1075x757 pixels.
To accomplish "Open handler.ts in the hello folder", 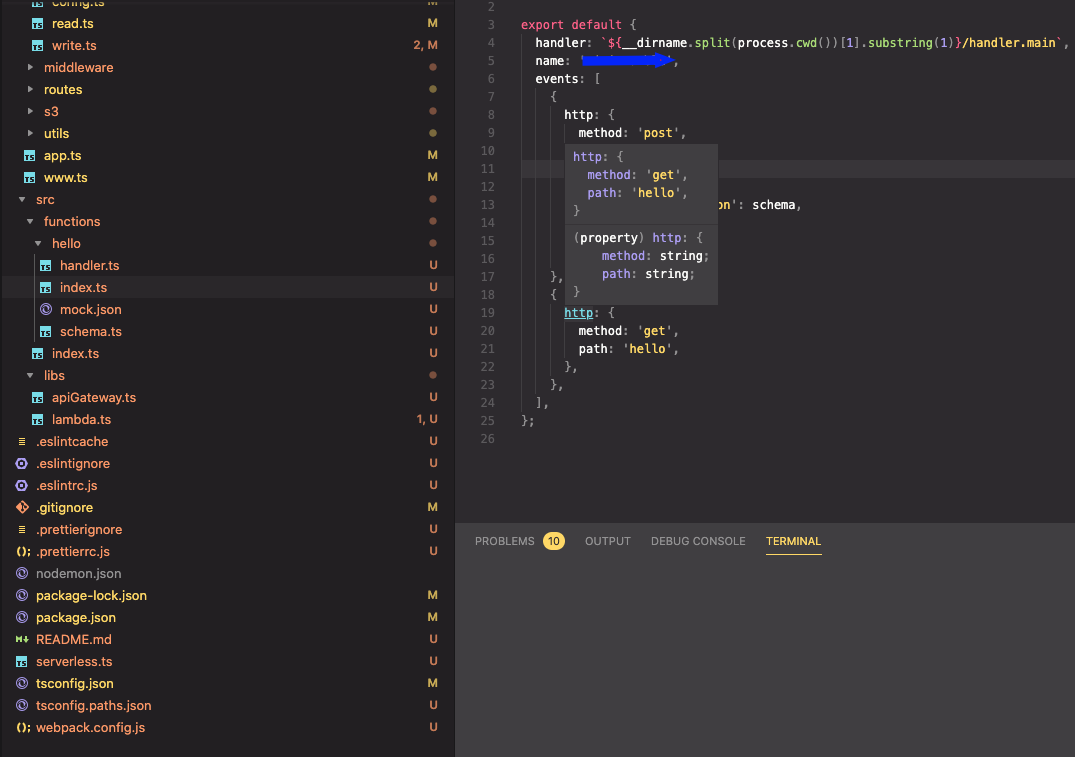I will coord(89,265).
